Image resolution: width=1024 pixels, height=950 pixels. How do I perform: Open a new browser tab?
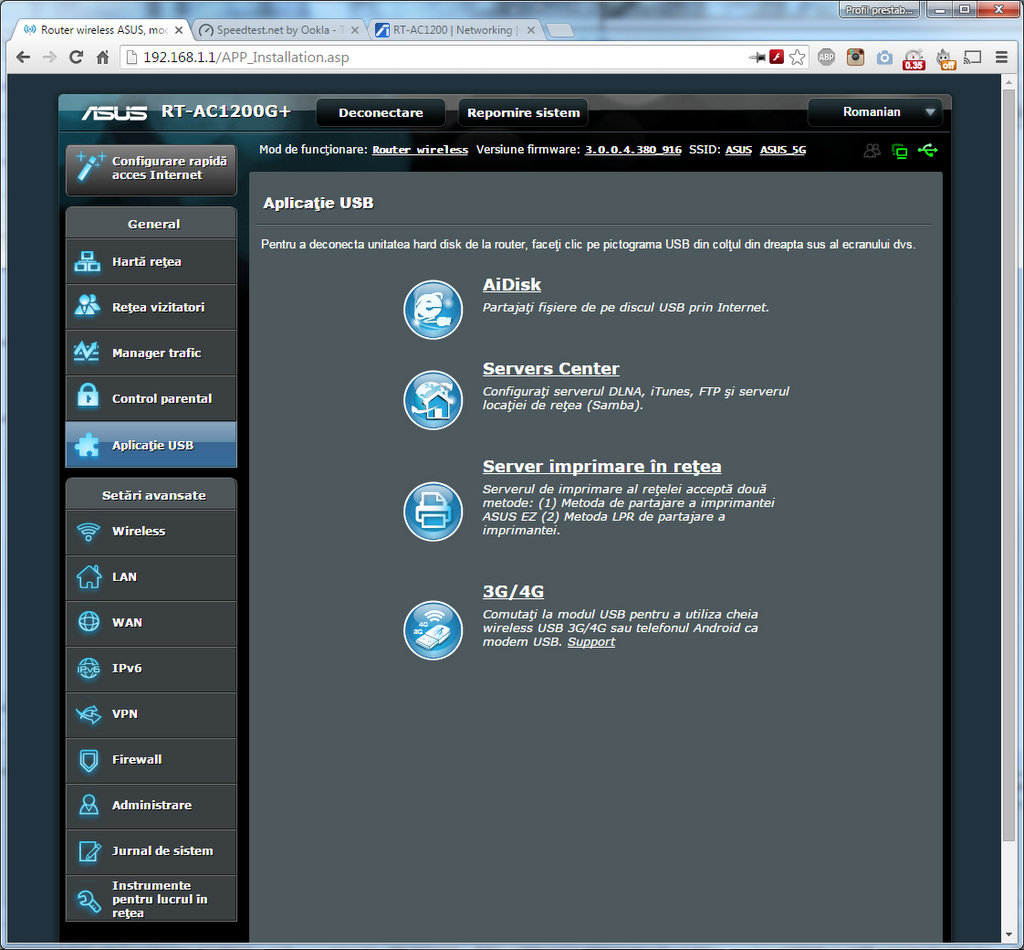(560, 30)
